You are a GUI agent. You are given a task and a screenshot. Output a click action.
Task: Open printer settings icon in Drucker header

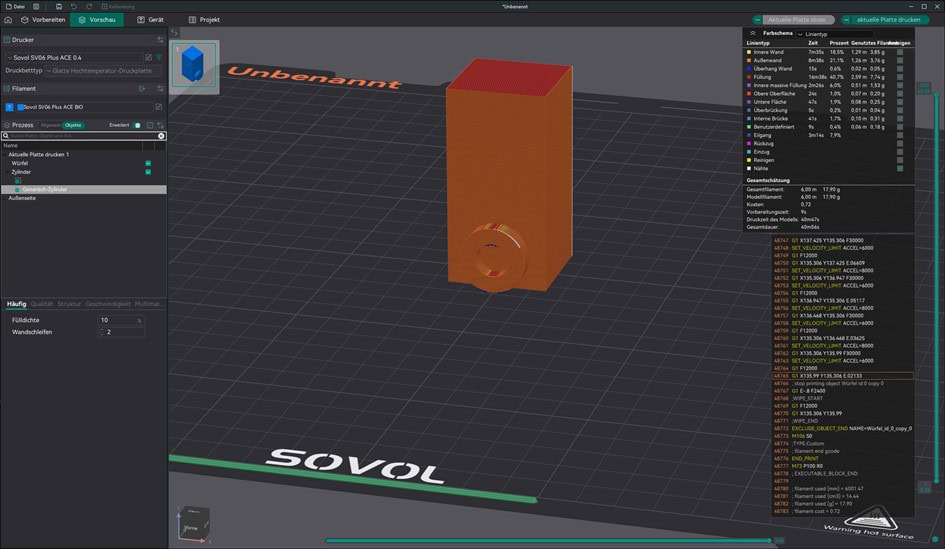[x=160, y=40]
